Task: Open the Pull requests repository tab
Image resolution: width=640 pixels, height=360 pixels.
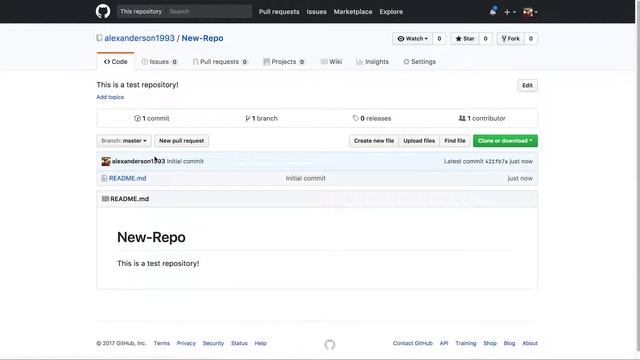Action: point(220,62)
